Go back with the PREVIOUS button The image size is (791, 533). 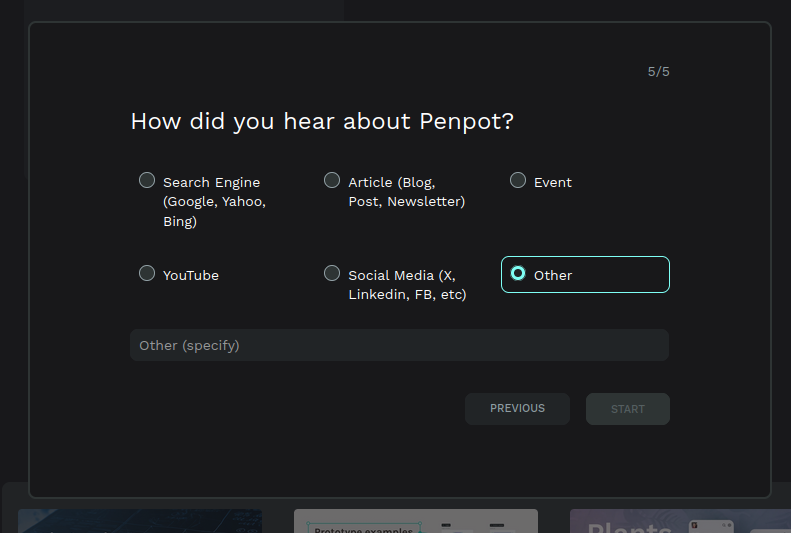click(x=518, y=409)
